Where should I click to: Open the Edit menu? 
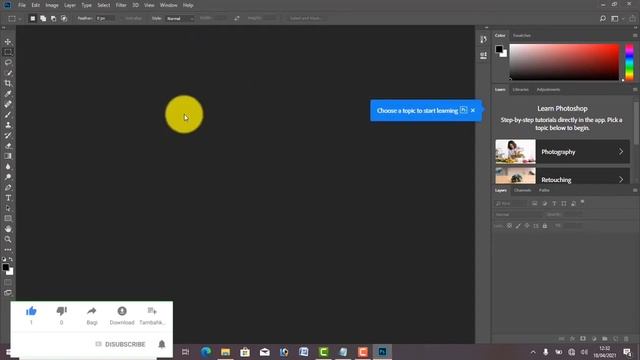[36, 5]
